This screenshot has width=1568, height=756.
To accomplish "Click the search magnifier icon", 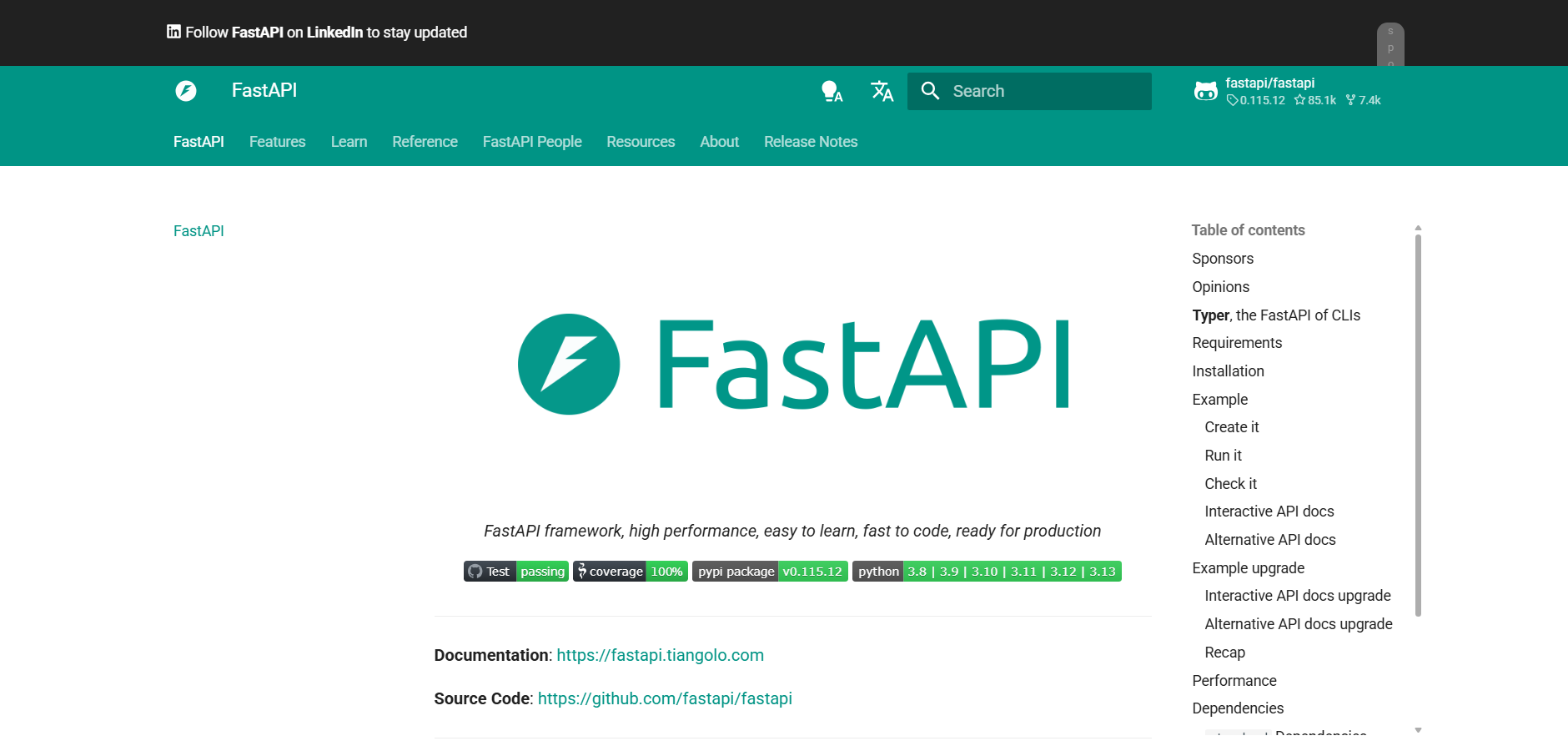I will [930, 91].
